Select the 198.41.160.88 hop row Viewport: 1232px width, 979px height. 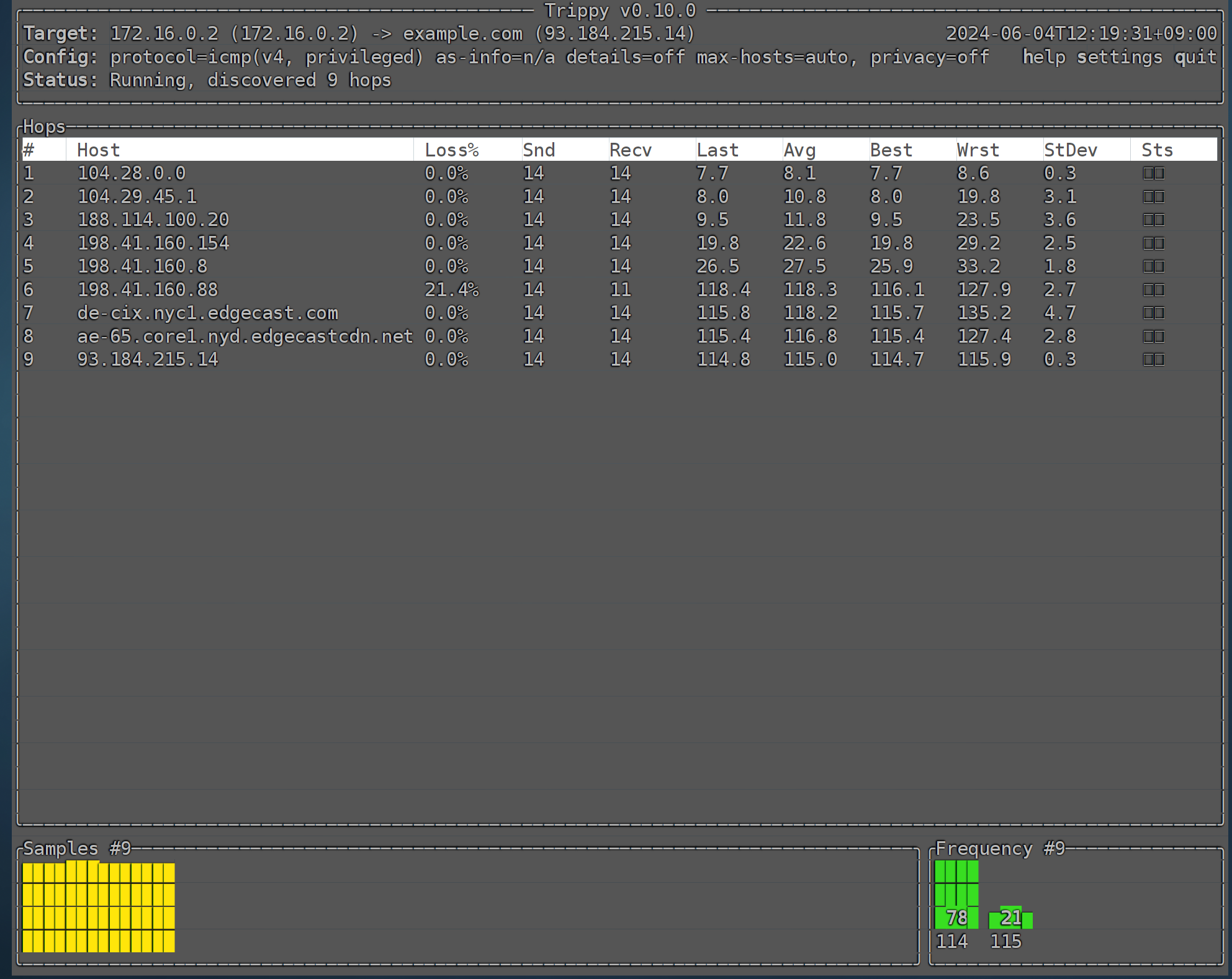click(148, 290)
